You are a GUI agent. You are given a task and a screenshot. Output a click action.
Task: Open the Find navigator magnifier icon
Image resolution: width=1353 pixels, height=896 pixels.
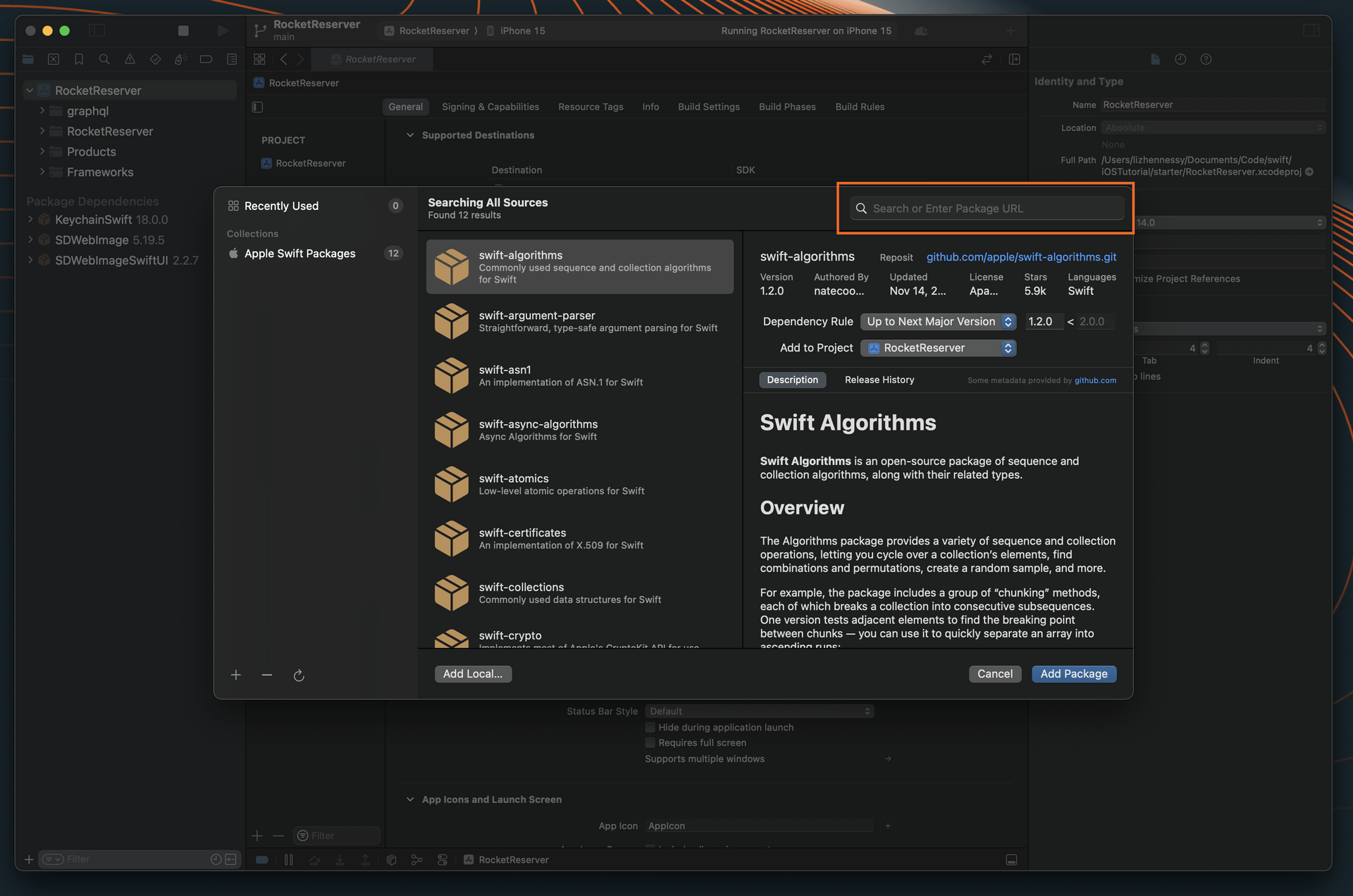[104, 59]
